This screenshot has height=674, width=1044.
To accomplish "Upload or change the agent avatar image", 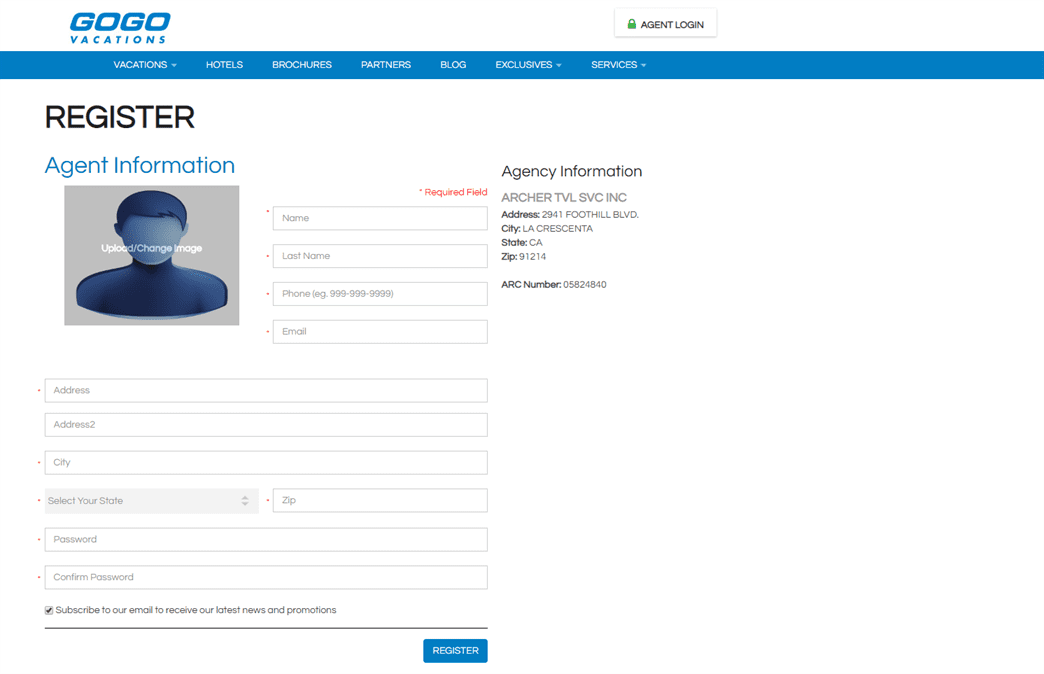I will coord(152,255).
